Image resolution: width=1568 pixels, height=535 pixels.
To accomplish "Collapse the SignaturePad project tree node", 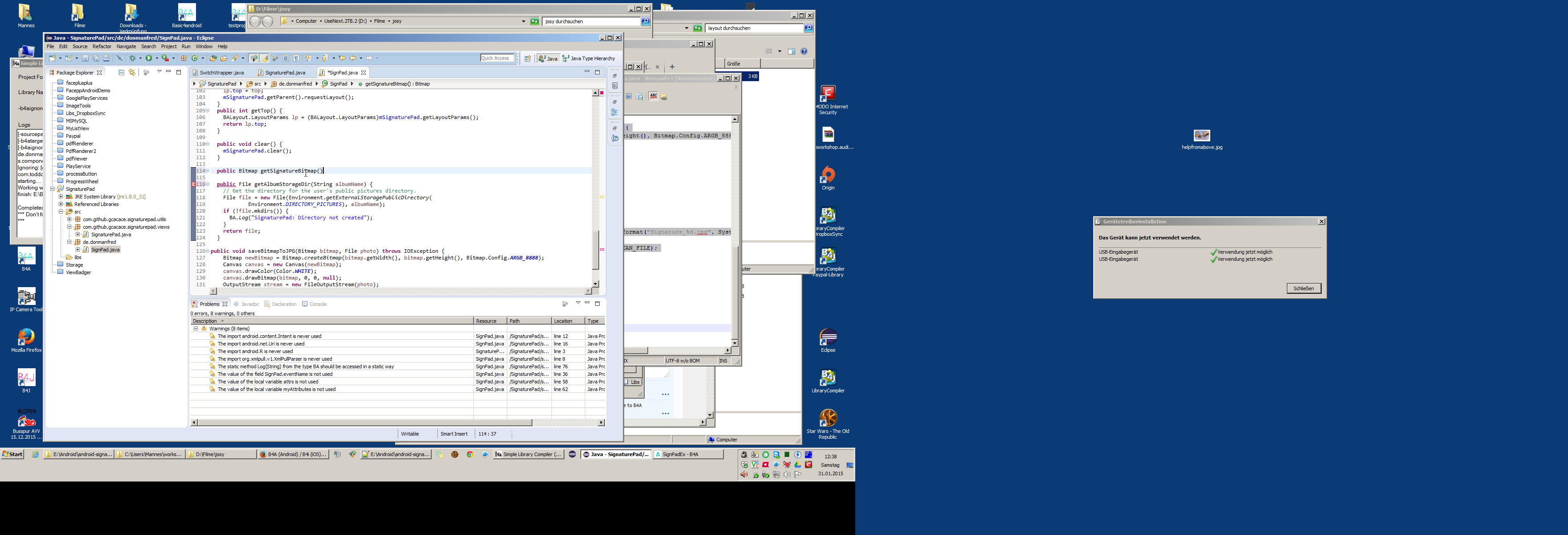I will [53, 189].
